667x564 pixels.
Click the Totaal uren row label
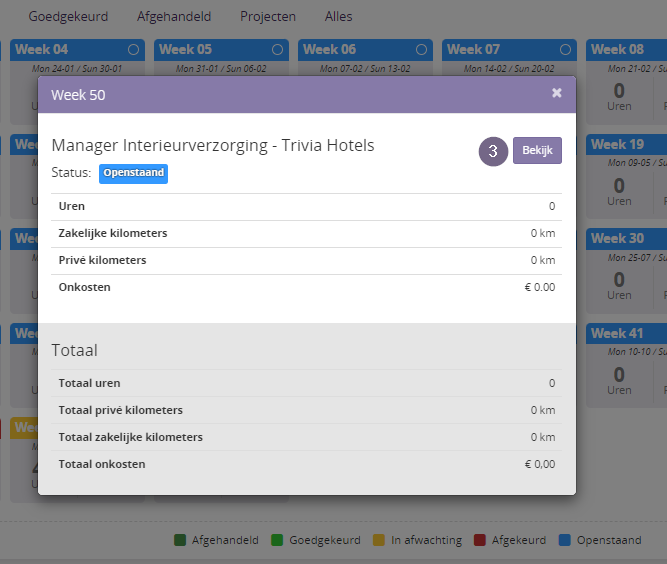click(x=89, y=383)
